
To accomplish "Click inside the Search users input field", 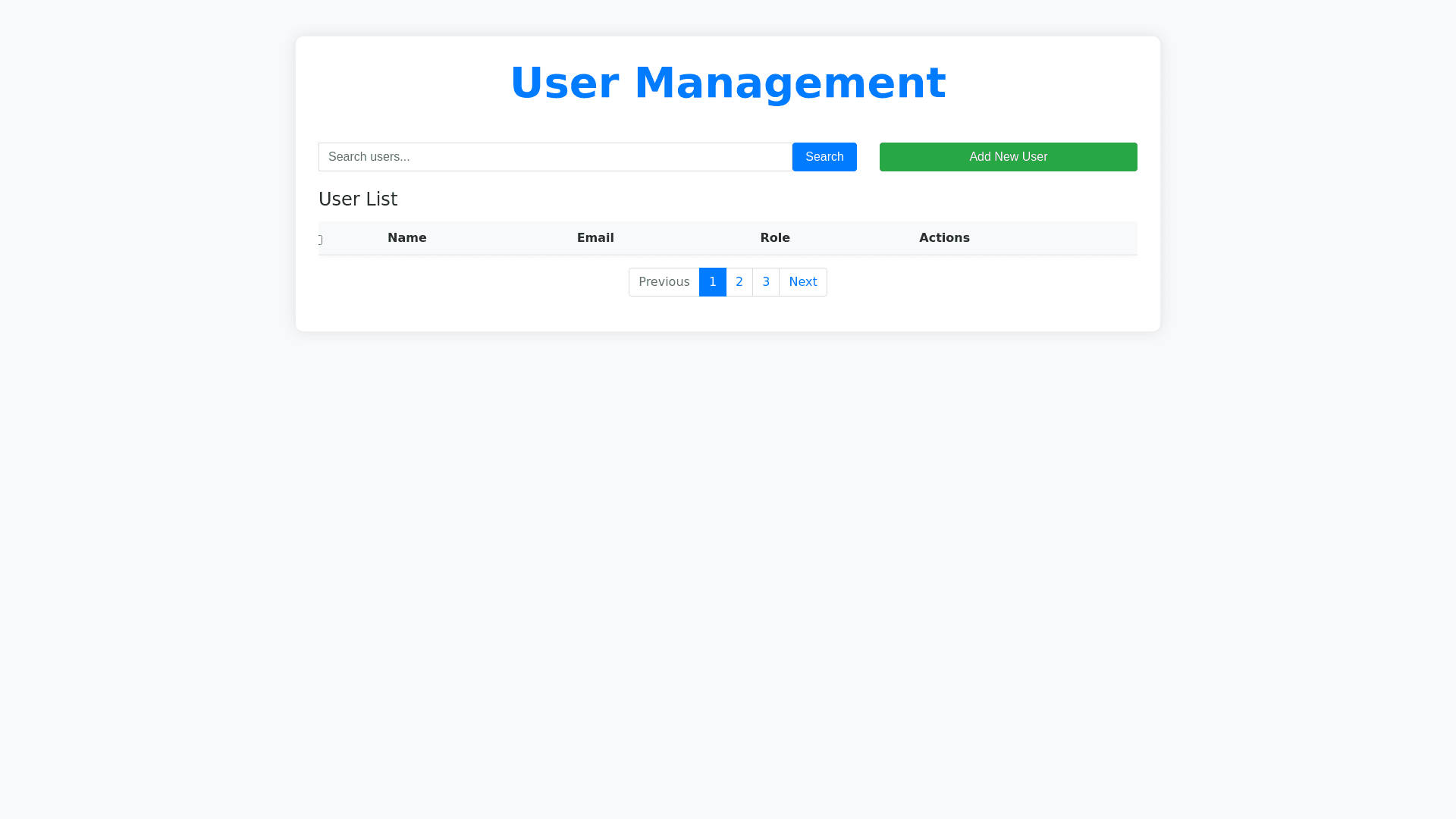I will point(555,157).
